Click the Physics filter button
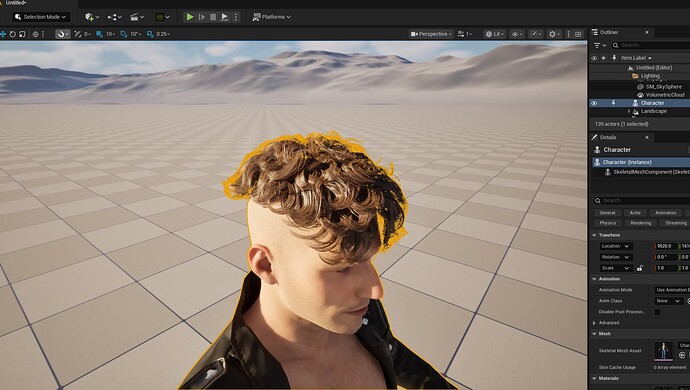The height and width of the screenshot is (390, 690). [x=608, y=223]
